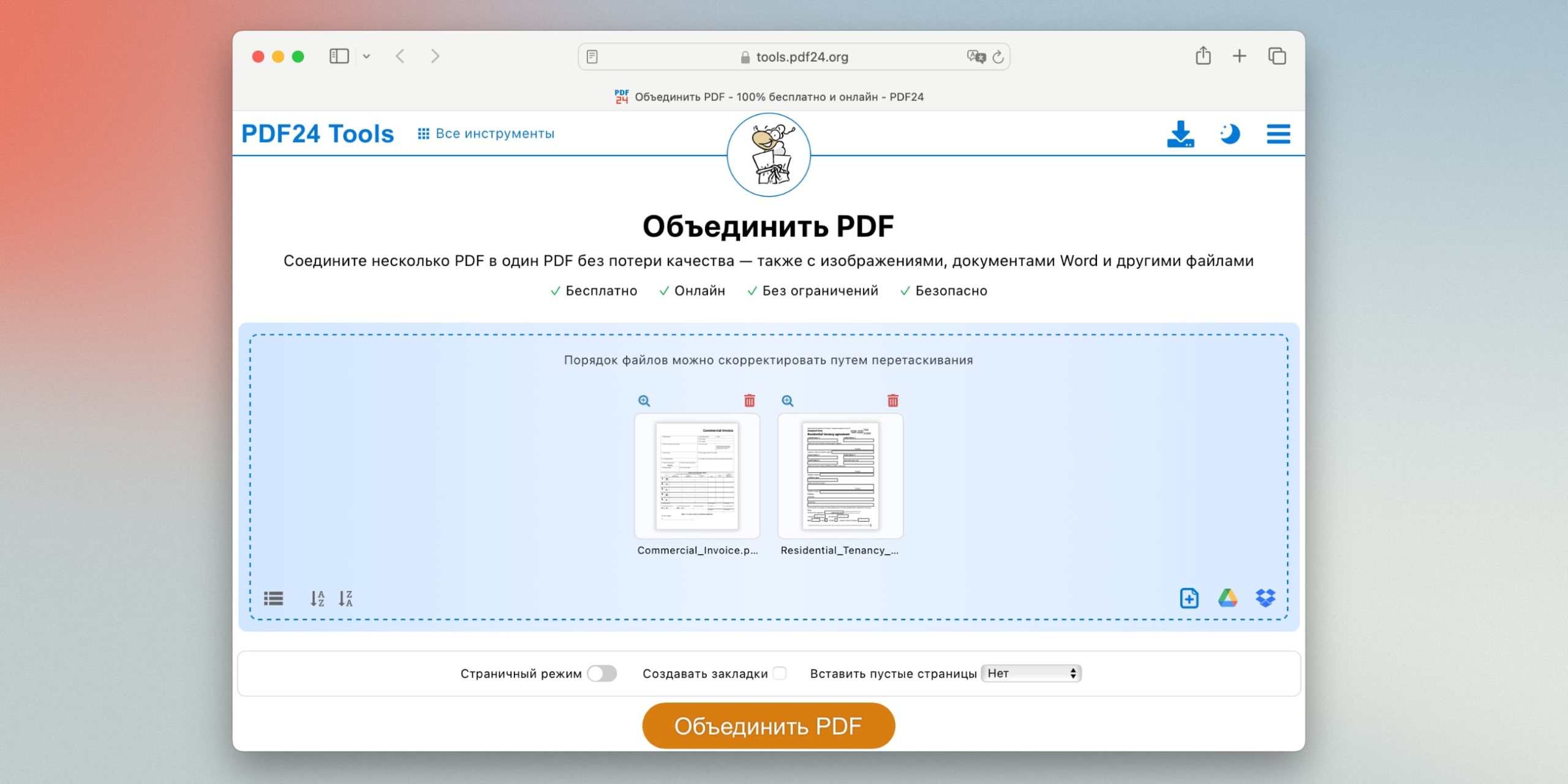Open Все инструменты menu
This screenshot has width=1568, height=784.
click(486, 134)
